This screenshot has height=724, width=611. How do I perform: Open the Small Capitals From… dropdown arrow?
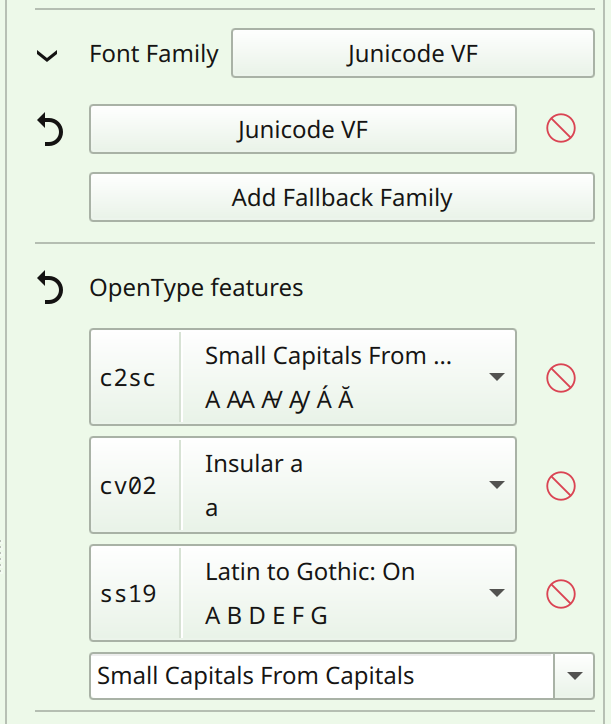coord(496,377)
